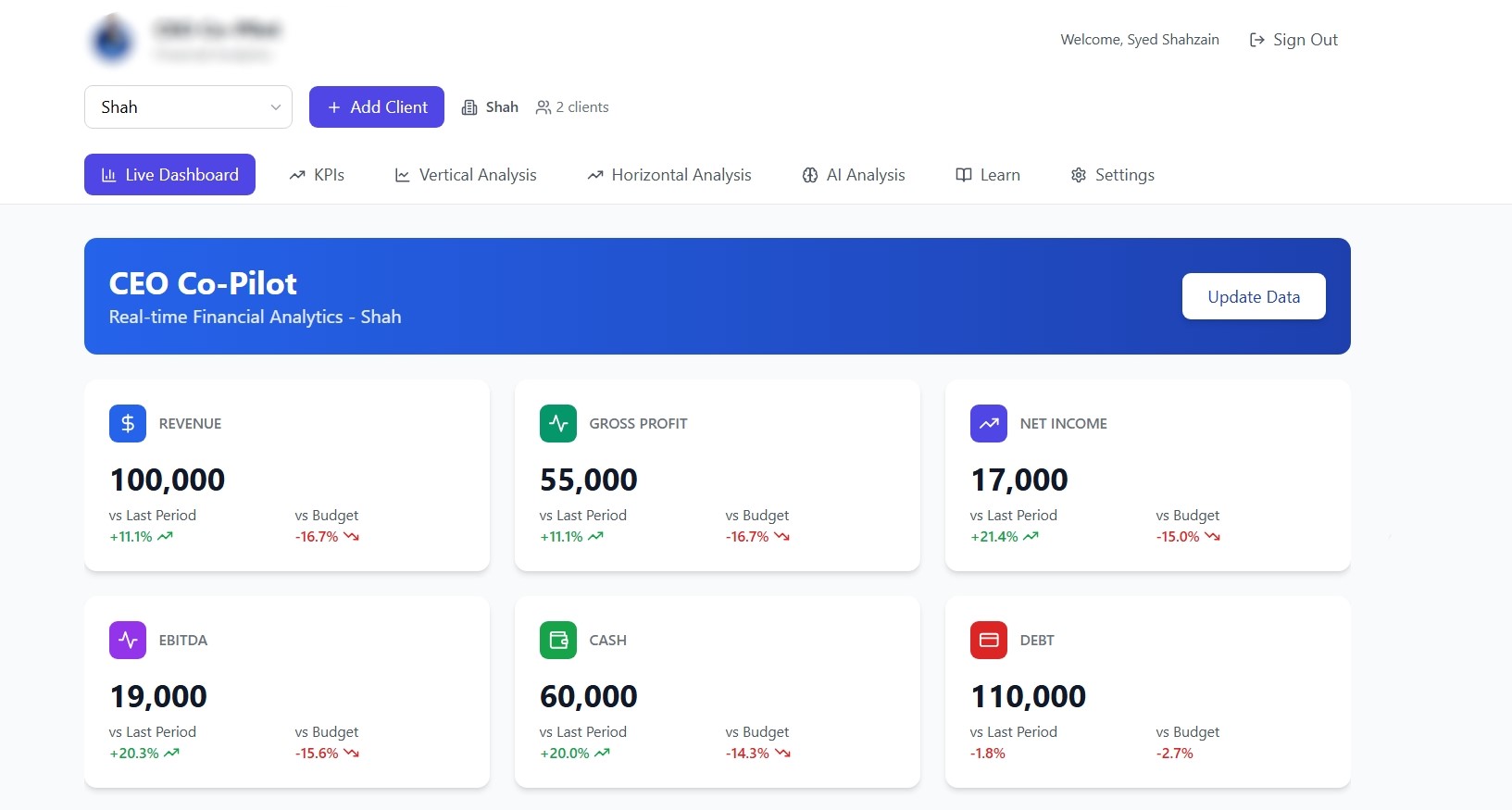Sign out of the account
1512x810 pixels.
[x=1293, y=40]
